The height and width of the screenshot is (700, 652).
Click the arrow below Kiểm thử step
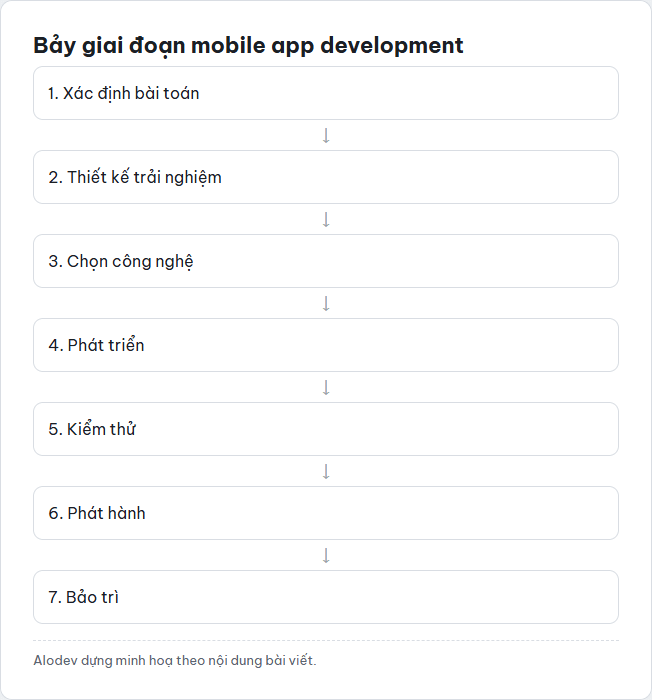click(326, 471)
